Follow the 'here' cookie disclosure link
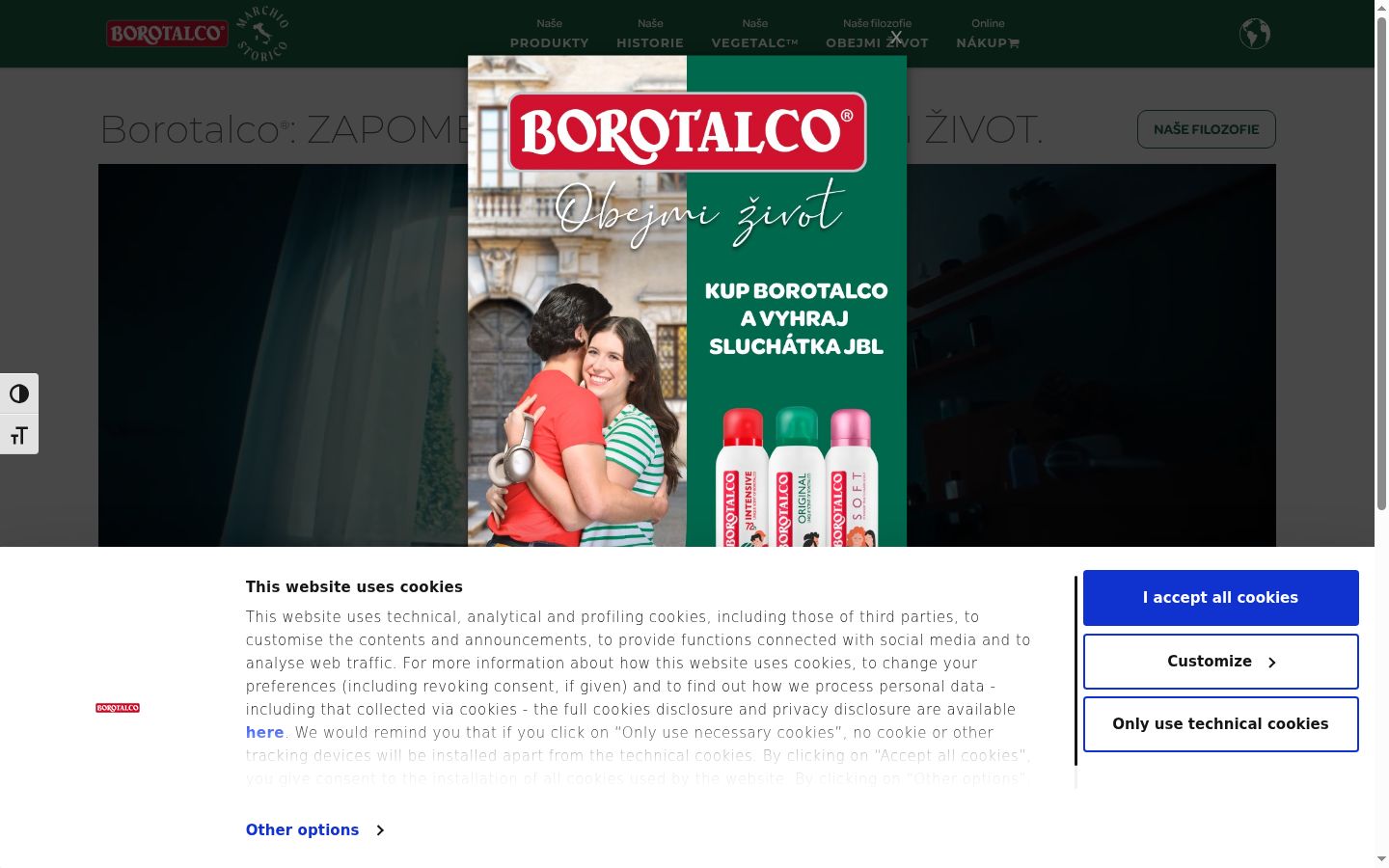Viewport: 1389px width, 868px height. [x=264, y=733]
